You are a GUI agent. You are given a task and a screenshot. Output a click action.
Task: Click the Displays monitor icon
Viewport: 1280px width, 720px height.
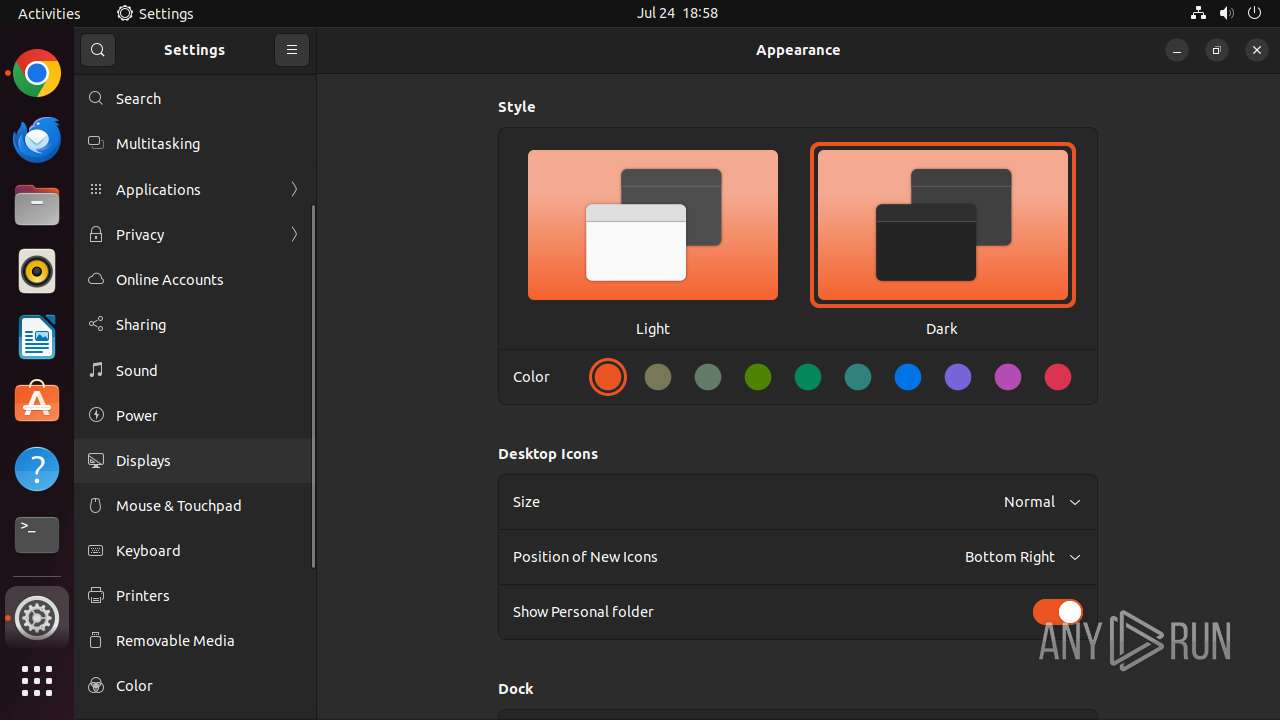pyautogui.click(x=96, y=460)
